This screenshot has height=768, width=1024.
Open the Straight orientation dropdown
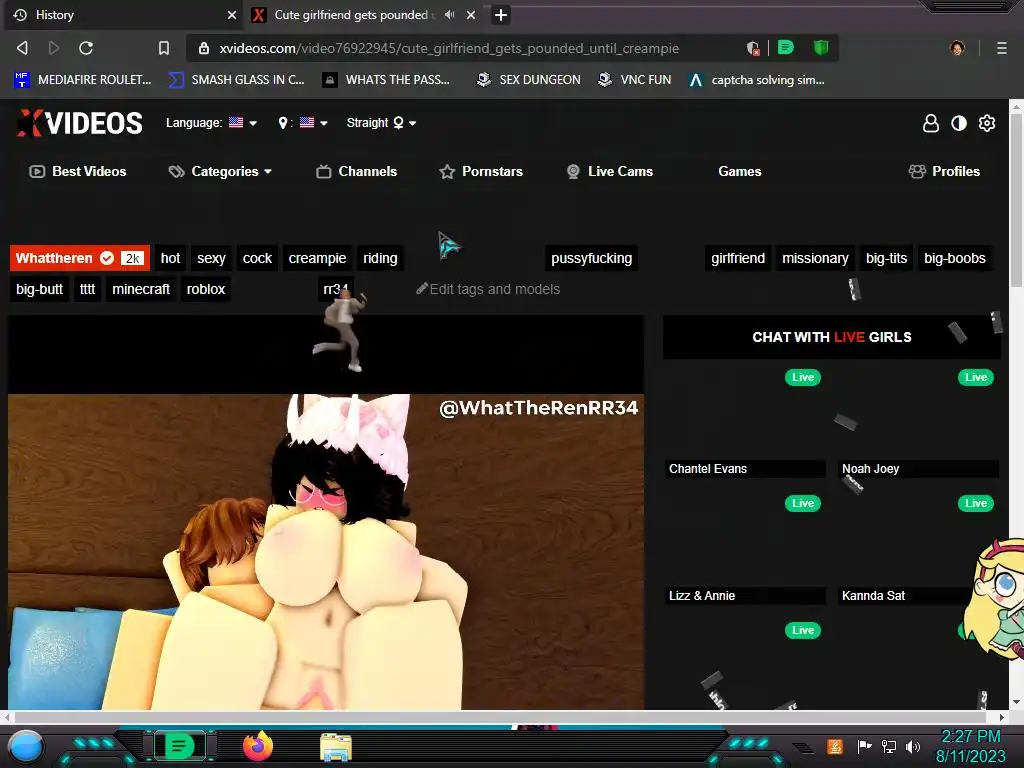(x=381, y=123)
